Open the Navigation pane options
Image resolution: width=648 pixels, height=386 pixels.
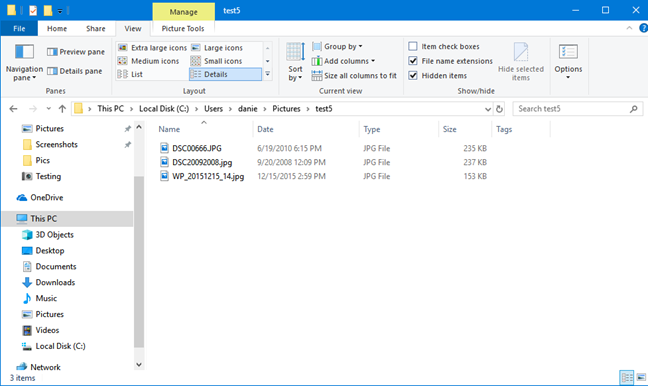[x=24, y=62]
